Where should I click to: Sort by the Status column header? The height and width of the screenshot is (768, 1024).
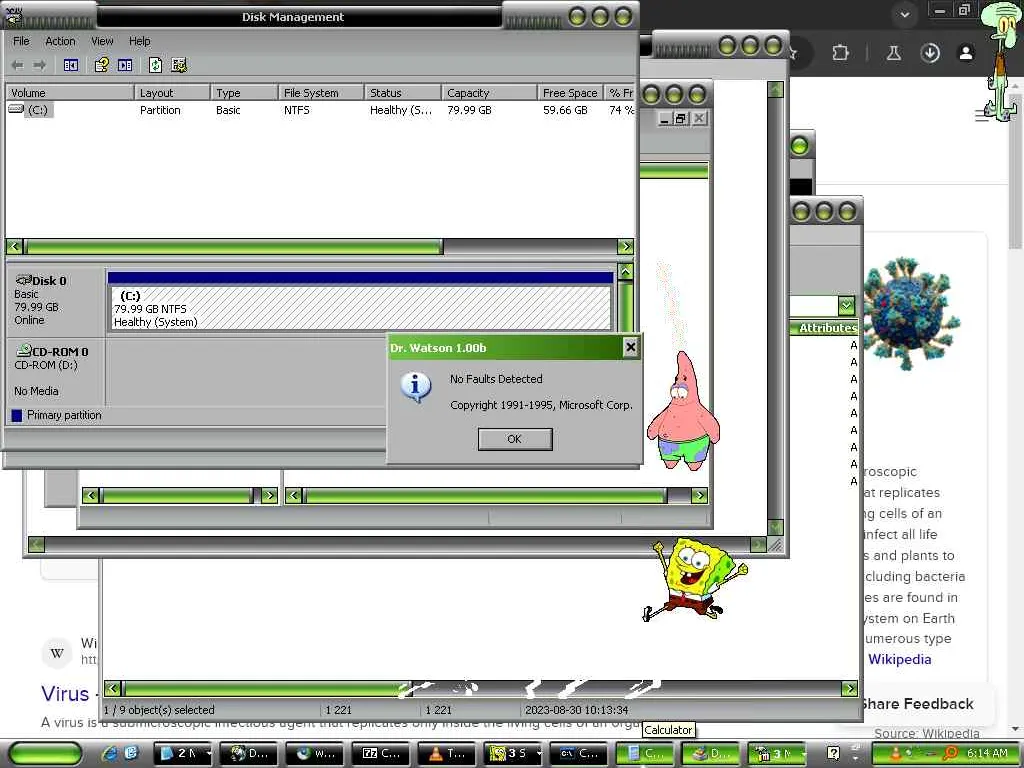pos(403,93)
